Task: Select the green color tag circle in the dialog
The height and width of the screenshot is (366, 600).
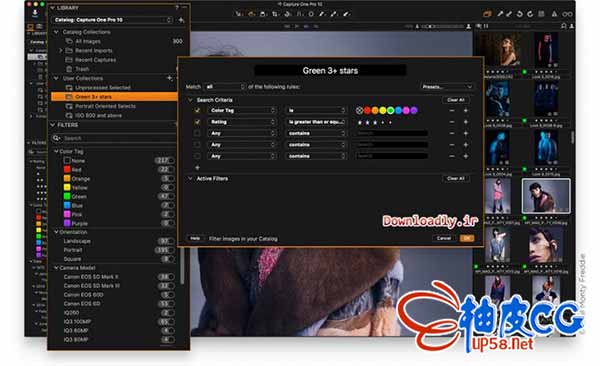Action: tap(390, 111)
